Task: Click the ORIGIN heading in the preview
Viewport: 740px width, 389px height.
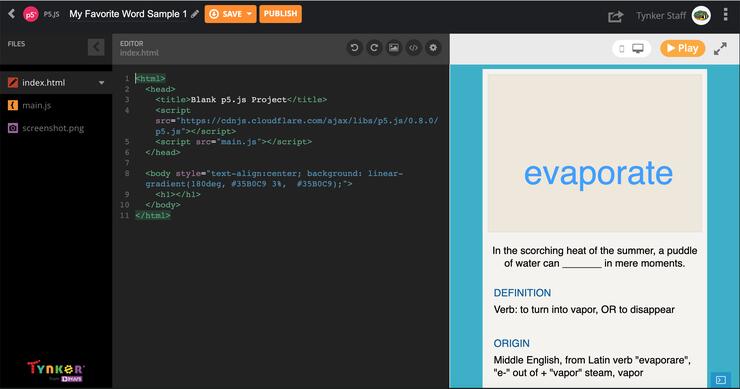Action: (512, 343)
